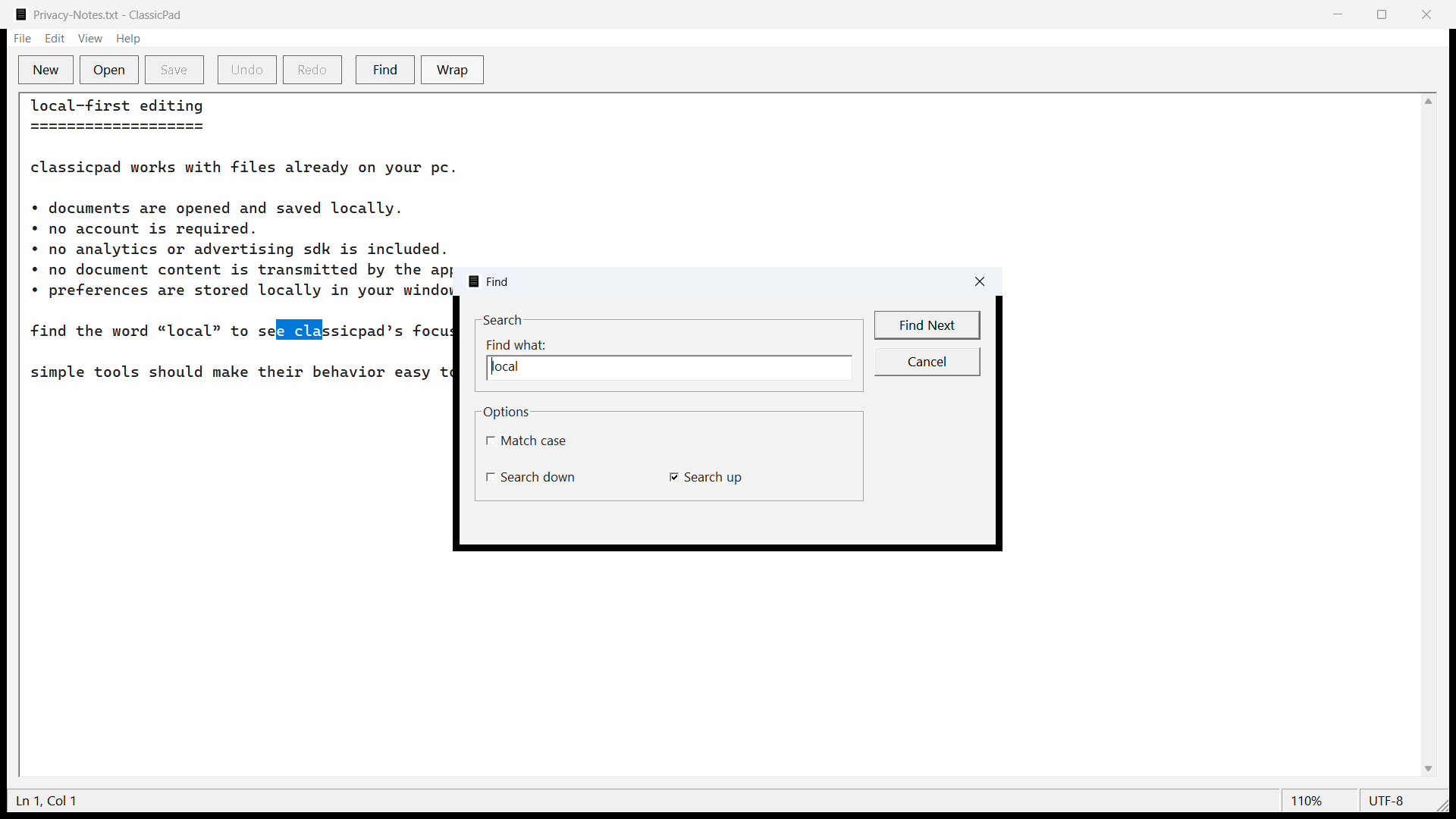
Task: Toggle the Wrap toolbar button
Action: click(452, 70)
